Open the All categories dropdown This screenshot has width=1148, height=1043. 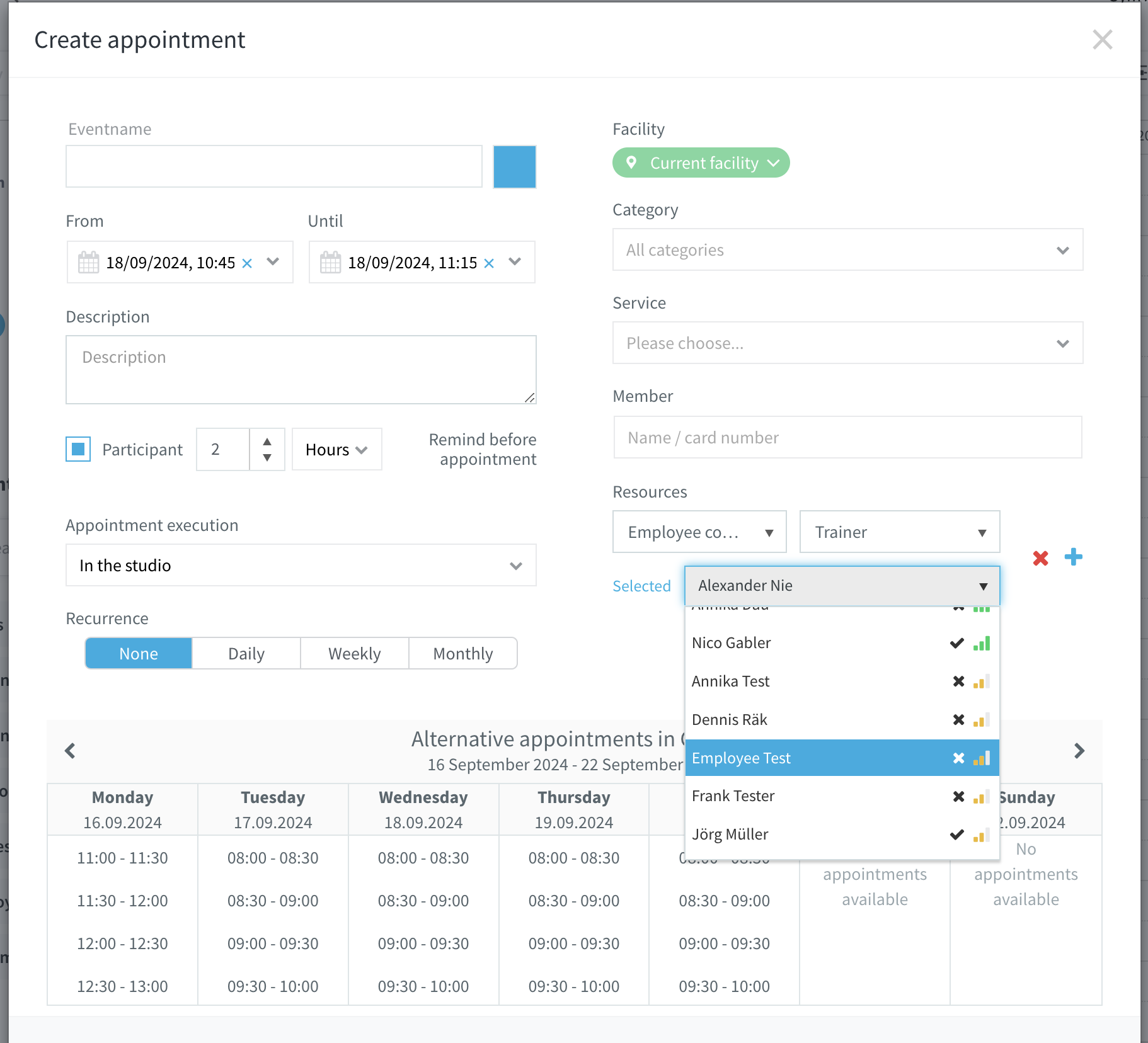(x=847, y=249)
